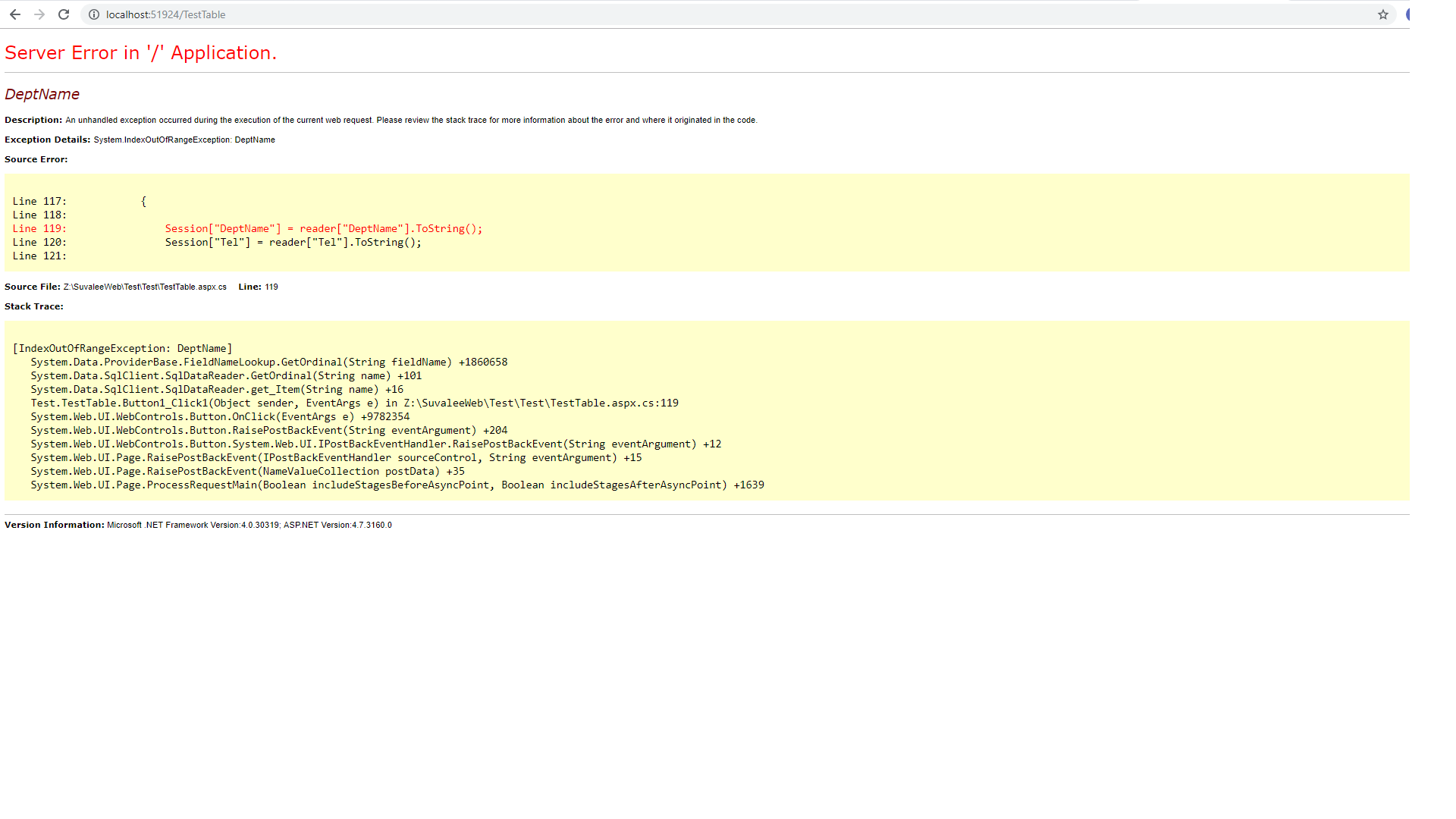Image resolution: width=1456 pixels, height=819 pixels.
Task: Click the Server Error in '/' Application heading
Action: pos(140,52)
